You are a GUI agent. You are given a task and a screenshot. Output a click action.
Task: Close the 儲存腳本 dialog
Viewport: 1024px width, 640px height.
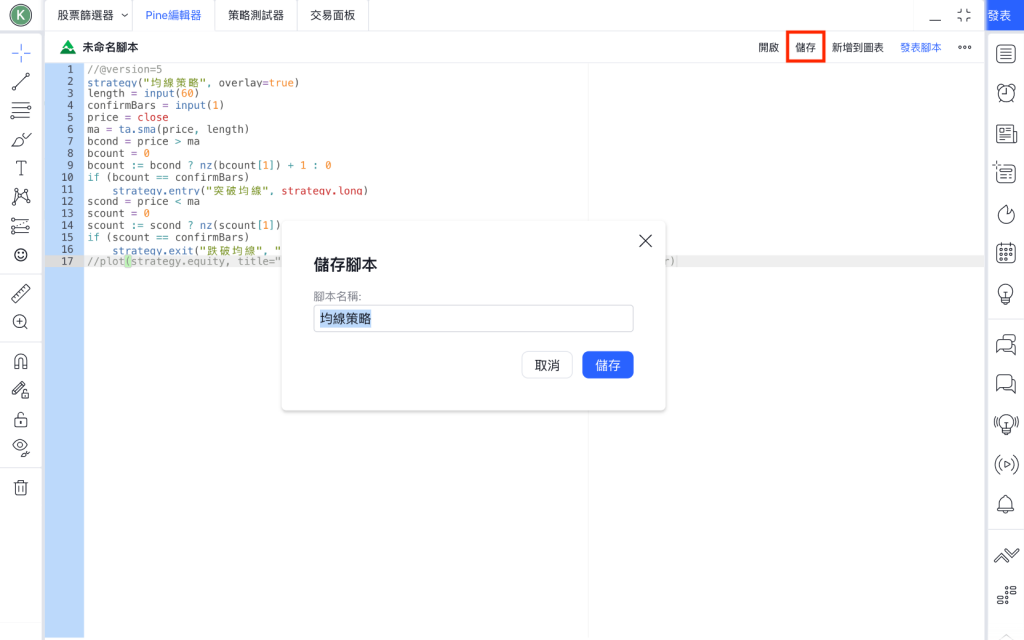click(x=645, y=241)
